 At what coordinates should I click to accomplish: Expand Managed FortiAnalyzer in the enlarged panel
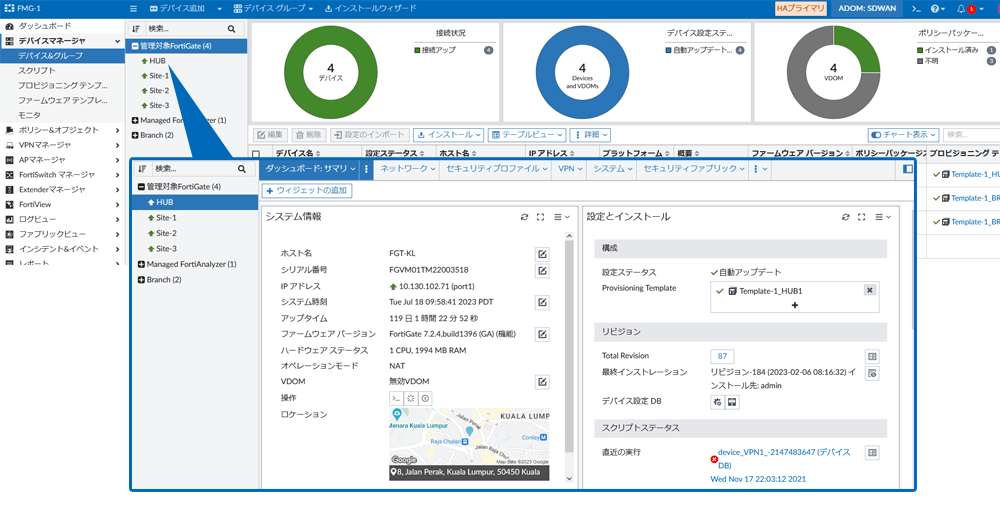click(x=142, y=264)
